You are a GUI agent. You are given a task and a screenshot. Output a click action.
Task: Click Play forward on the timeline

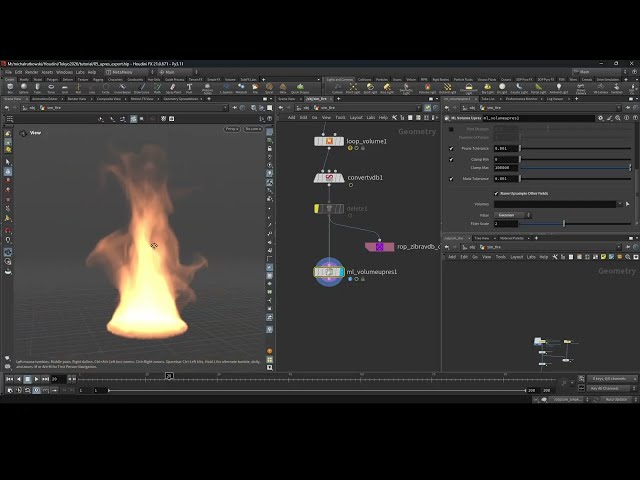tap(36, 379)
